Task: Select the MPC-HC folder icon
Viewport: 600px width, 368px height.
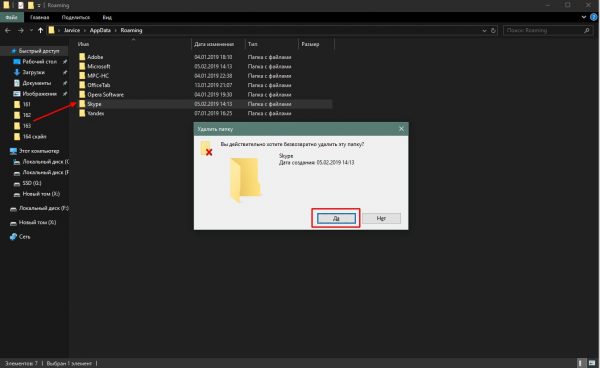Action: click(x=82, y=75)
